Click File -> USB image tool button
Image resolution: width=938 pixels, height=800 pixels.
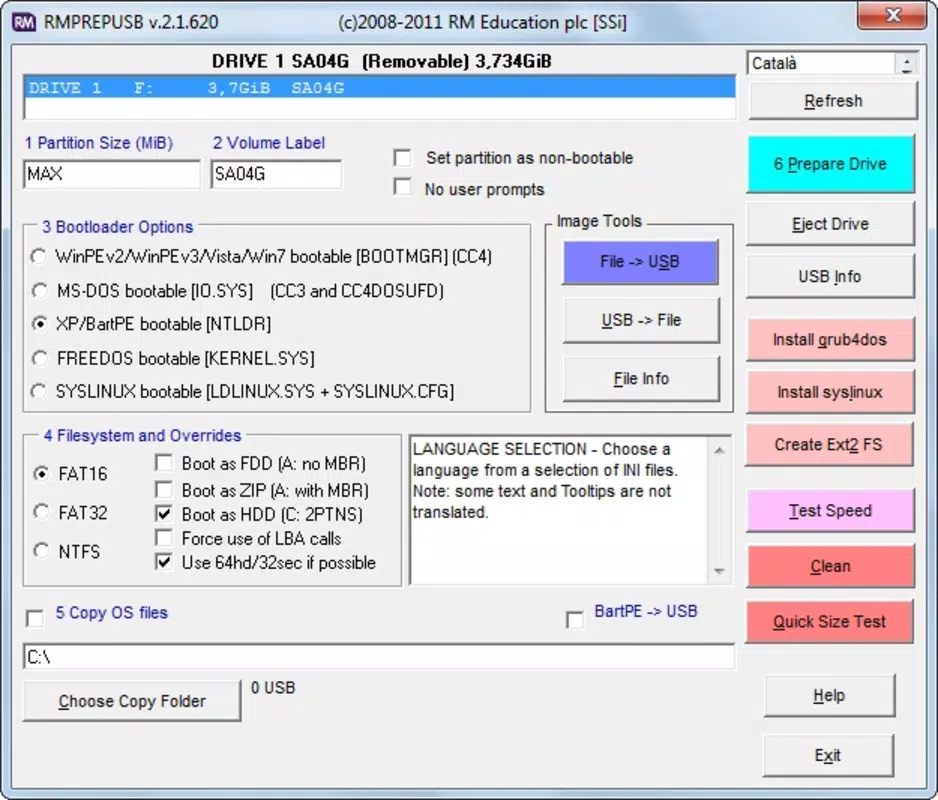(640, 261)
